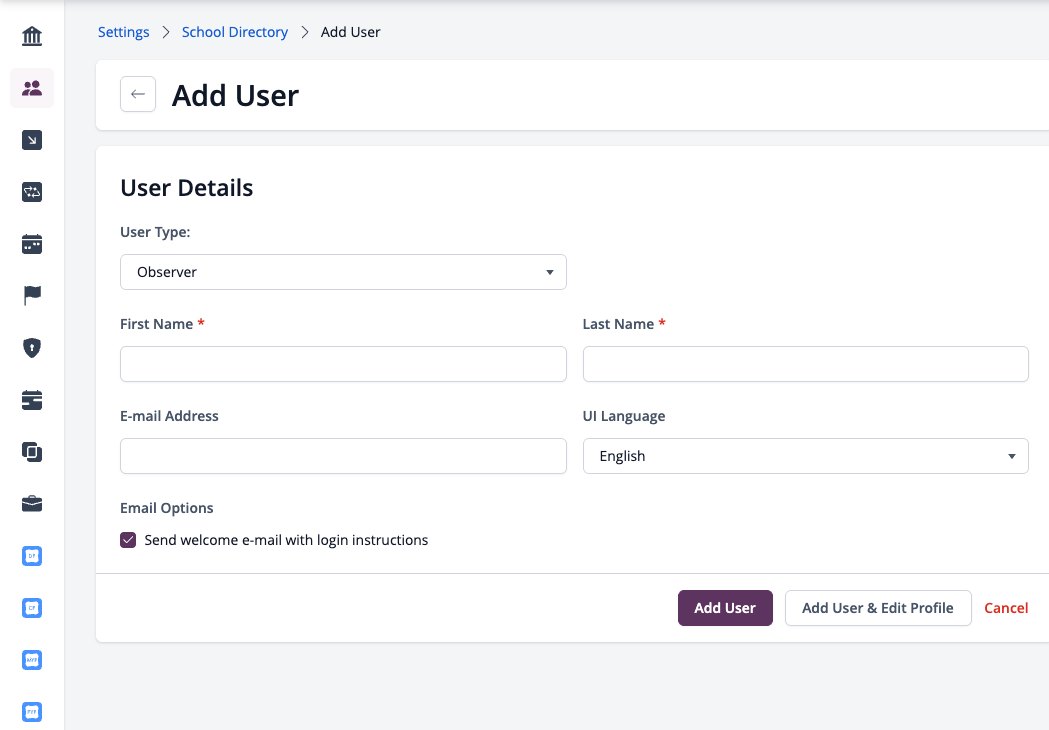
Task: Uncheck Send welcome e-mail with login instructions
Action: pyautogui.click(x=128, y=540)
